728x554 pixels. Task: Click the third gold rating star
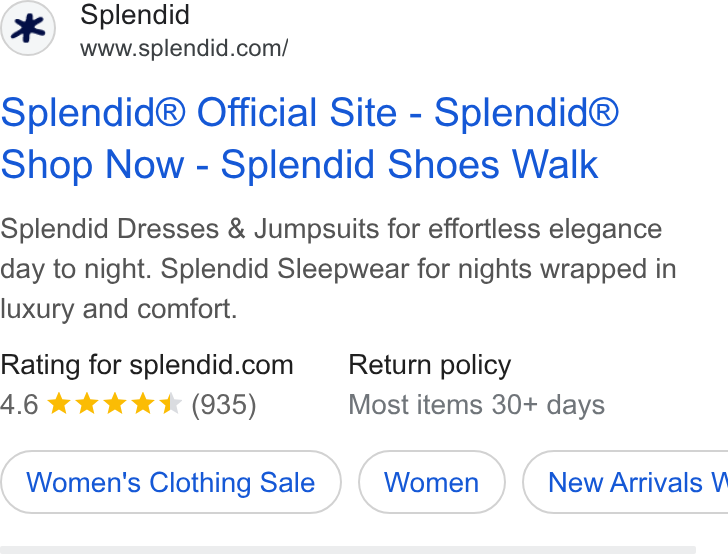point(115,403)
